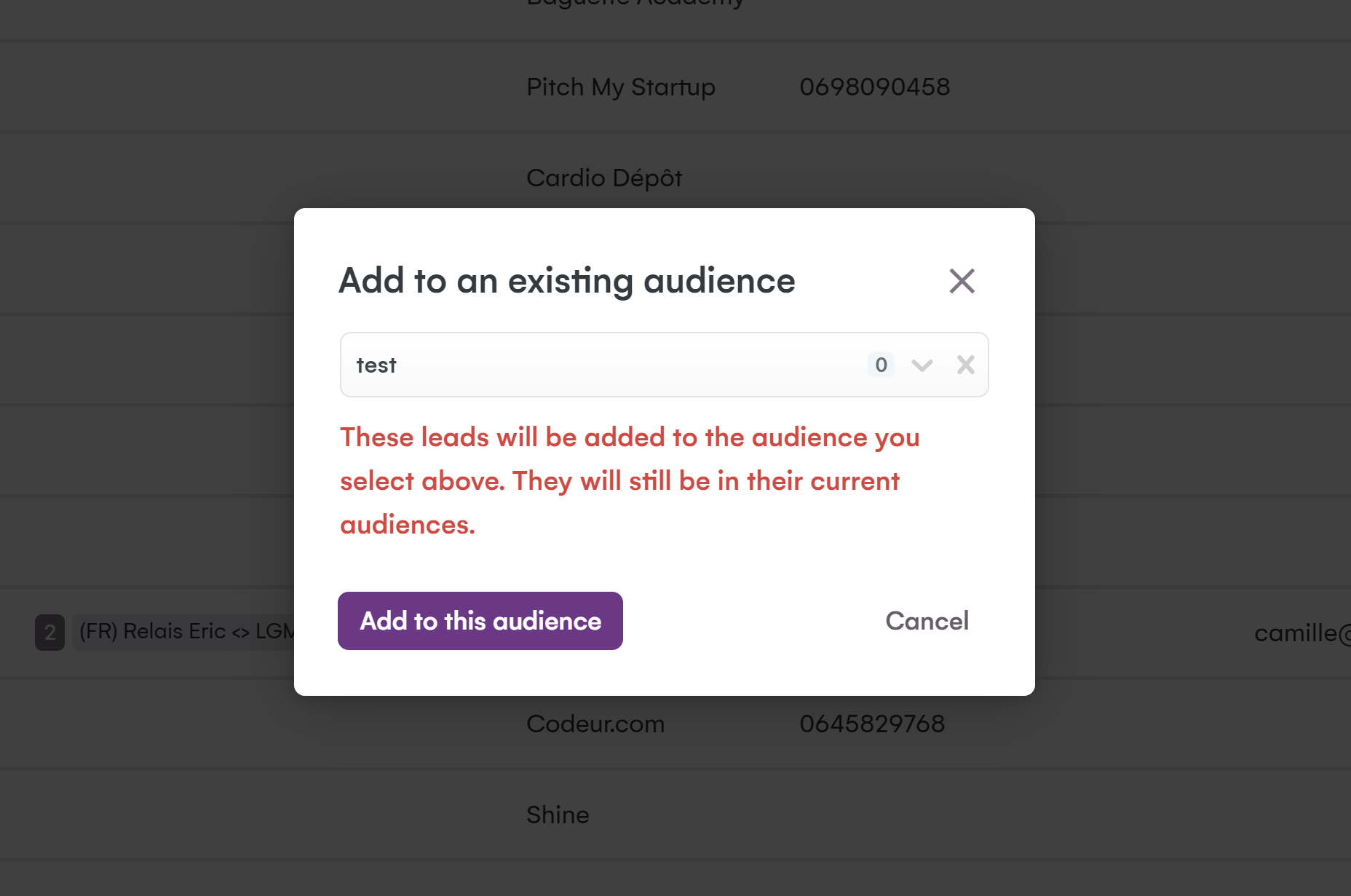Click the word 'test' in the audience selector
This screenshot has height=896, width=1351.
click(376, 365)
